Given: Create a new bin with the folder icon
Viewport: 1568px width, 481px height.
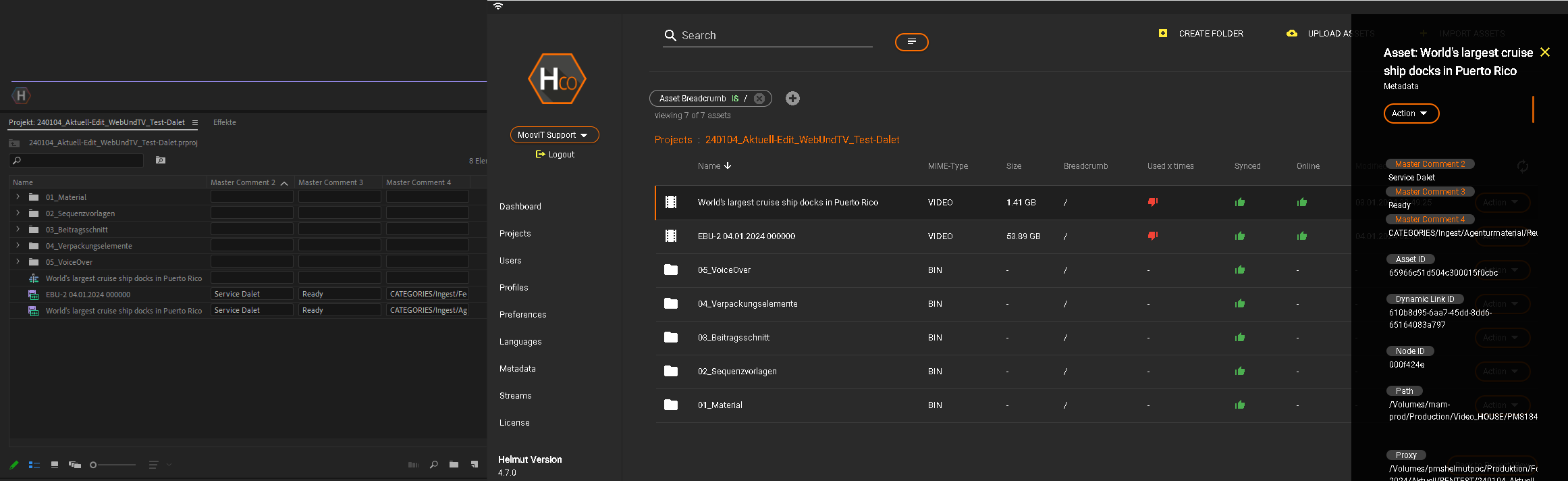Looking at the screenshot, I should 454,465.
